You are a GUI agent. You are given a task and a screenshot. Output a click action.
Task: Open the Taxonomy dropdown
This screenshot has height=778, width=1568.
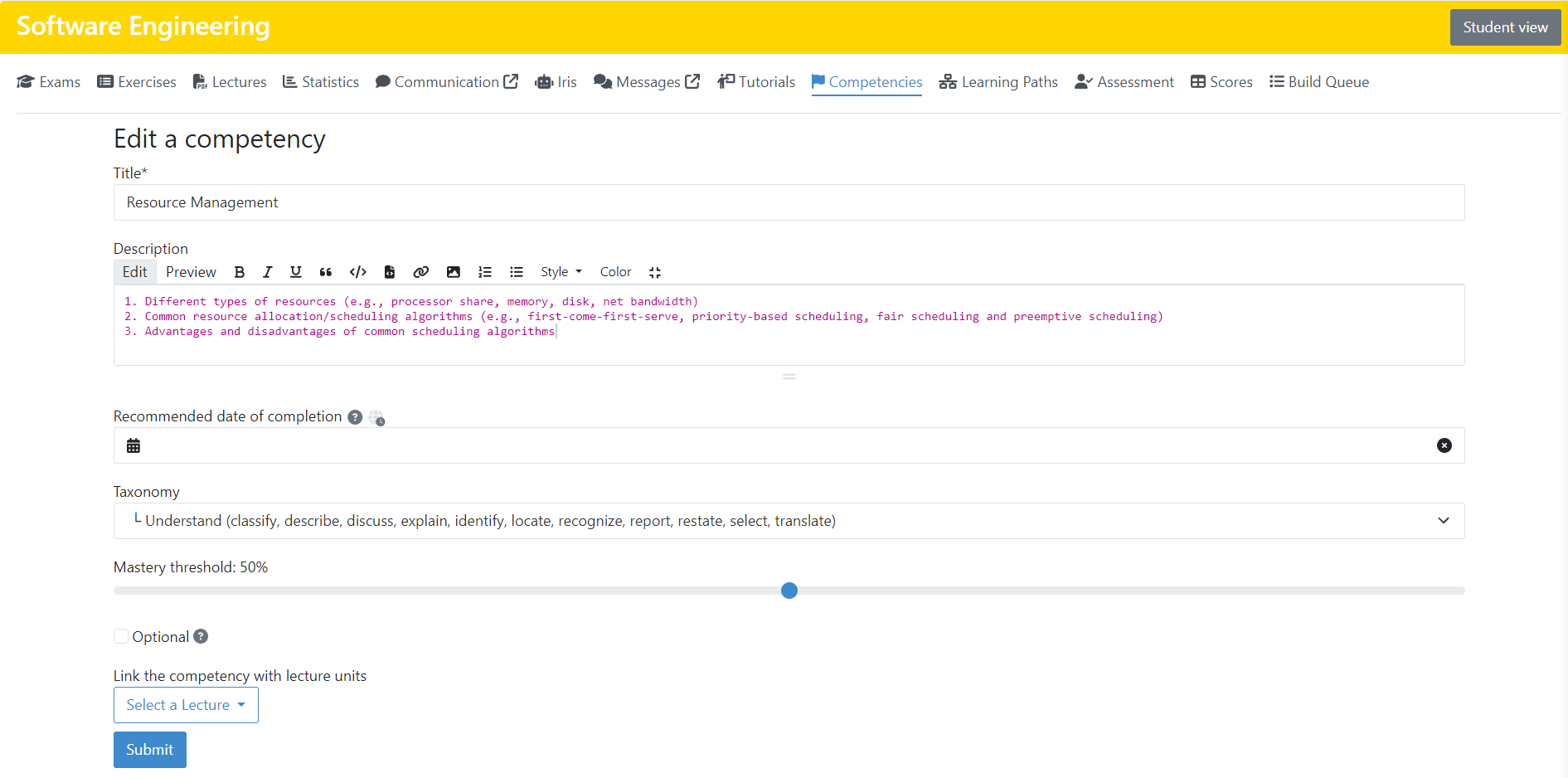tap(789, 521)
